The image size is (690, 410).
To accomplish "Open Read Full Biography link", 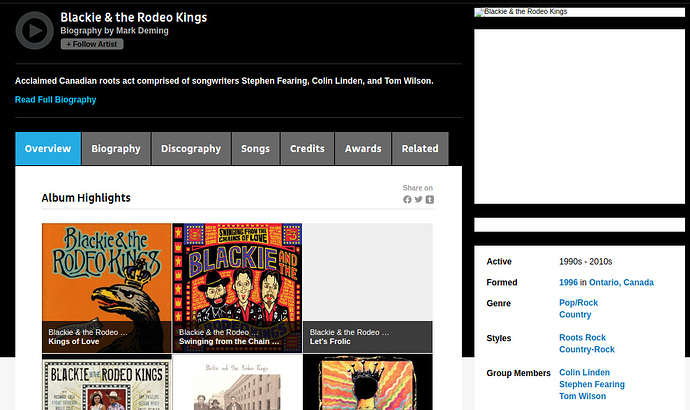I will pyautogui.click(x=55, y=100).
